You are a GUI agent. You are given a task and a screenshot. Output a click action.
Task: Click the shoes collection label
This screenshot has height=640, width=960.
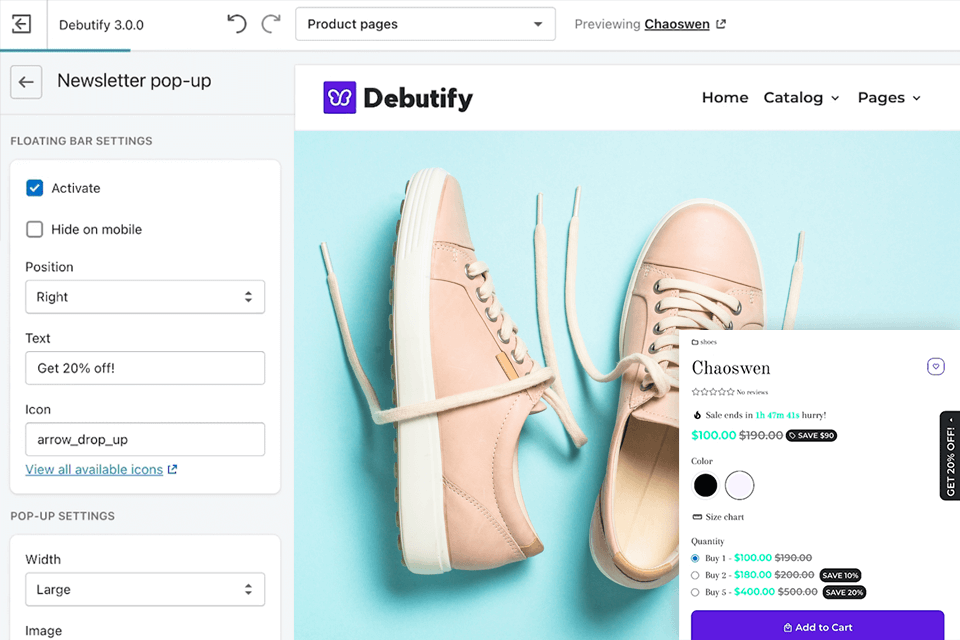click(708, 342)
